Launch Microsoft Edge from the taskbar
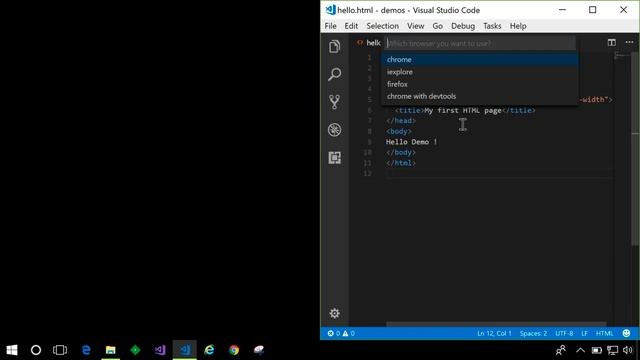Viewport: 640px width, 360px height. click(86, 350)
